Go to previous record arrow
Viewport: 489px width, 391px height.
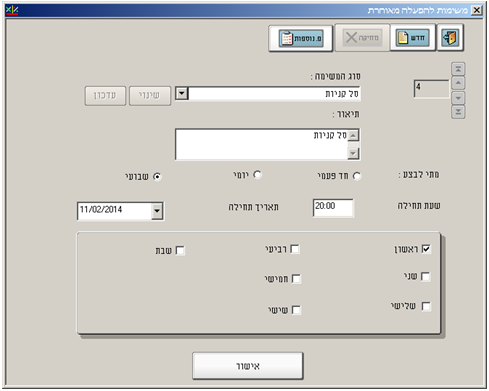(458, 83)
